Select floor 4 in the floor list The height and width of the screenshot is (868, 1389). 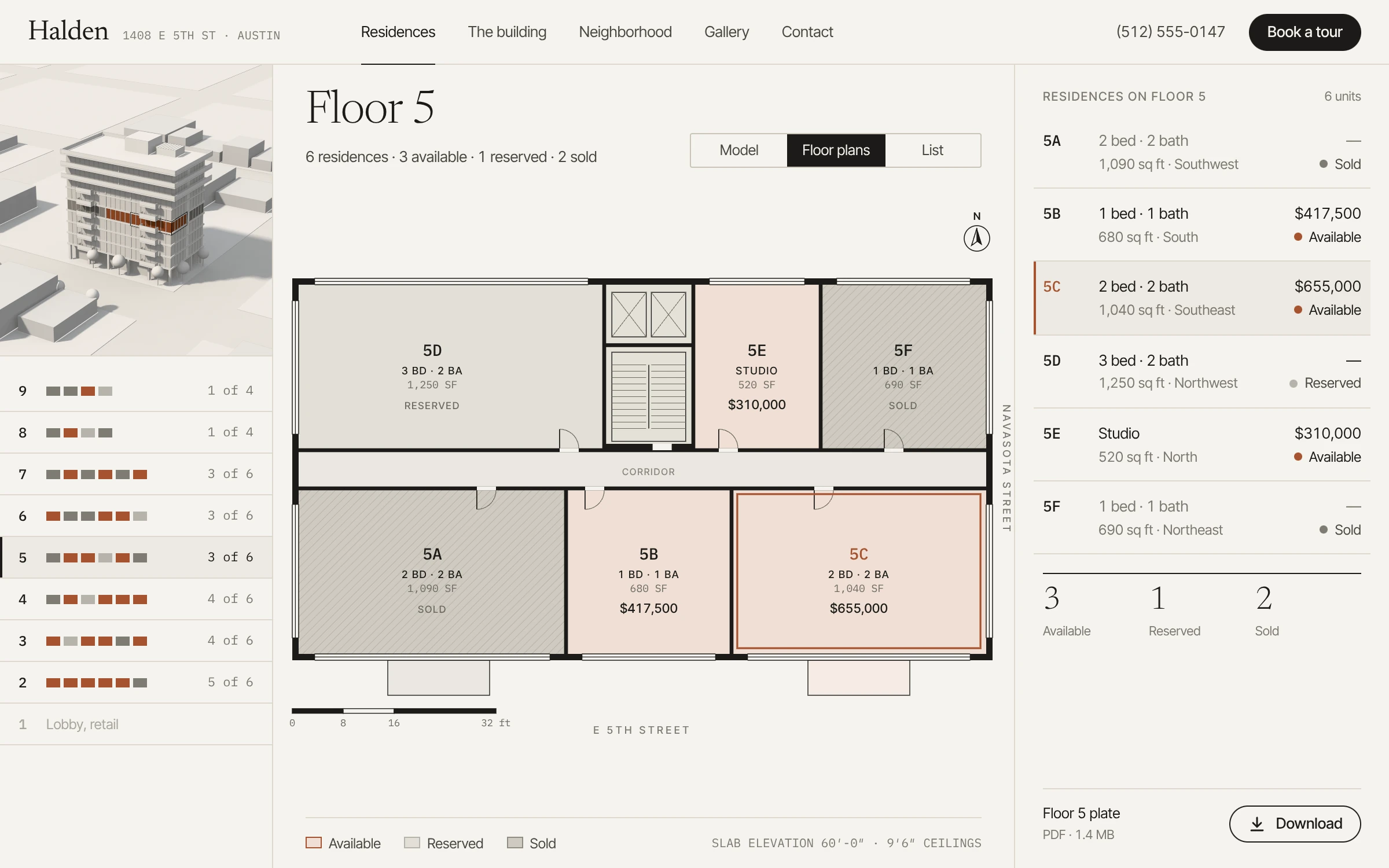pos(136,599)
